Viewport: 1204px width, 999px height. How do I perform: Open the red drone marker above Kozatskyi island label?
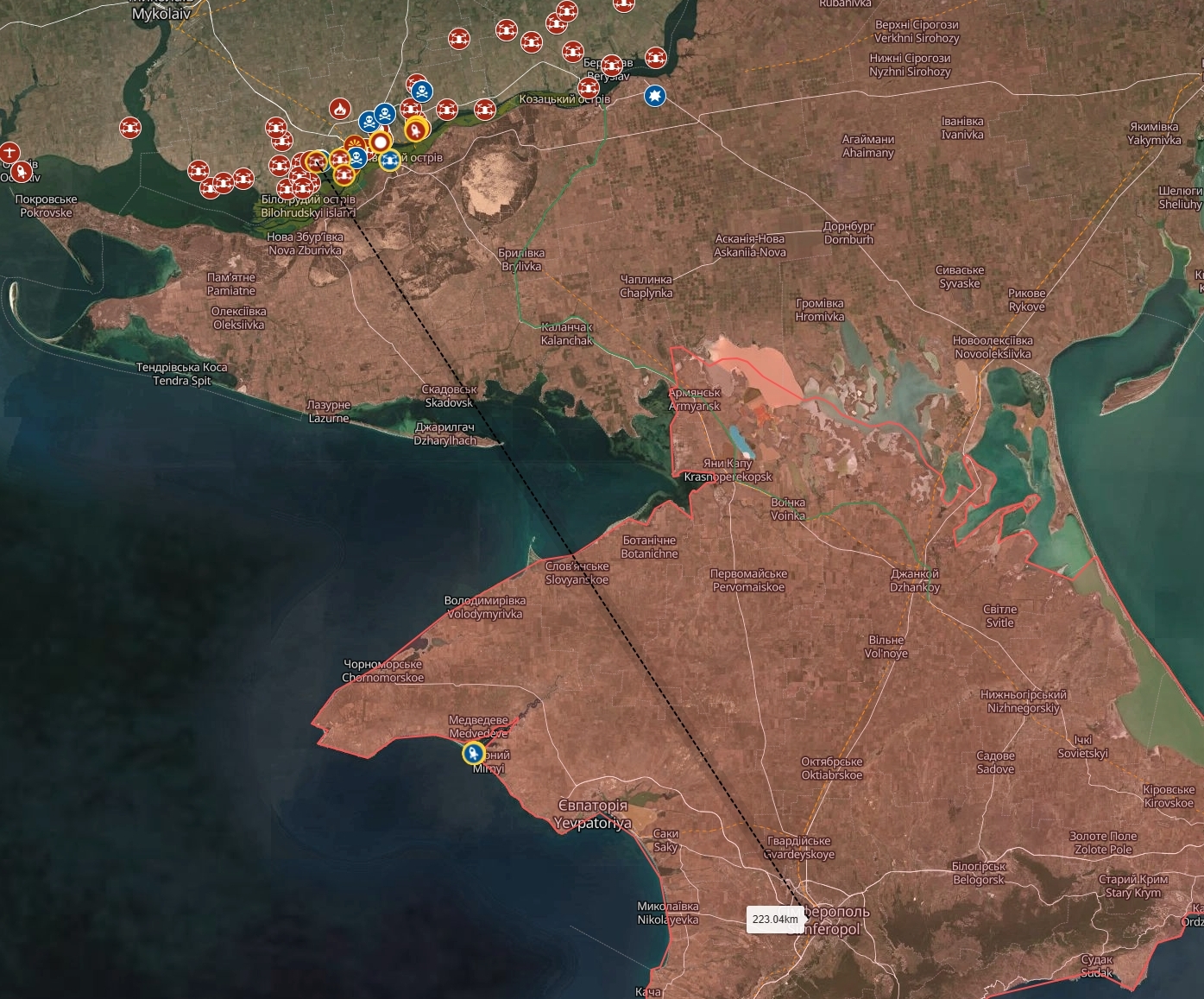click(589, 87)
